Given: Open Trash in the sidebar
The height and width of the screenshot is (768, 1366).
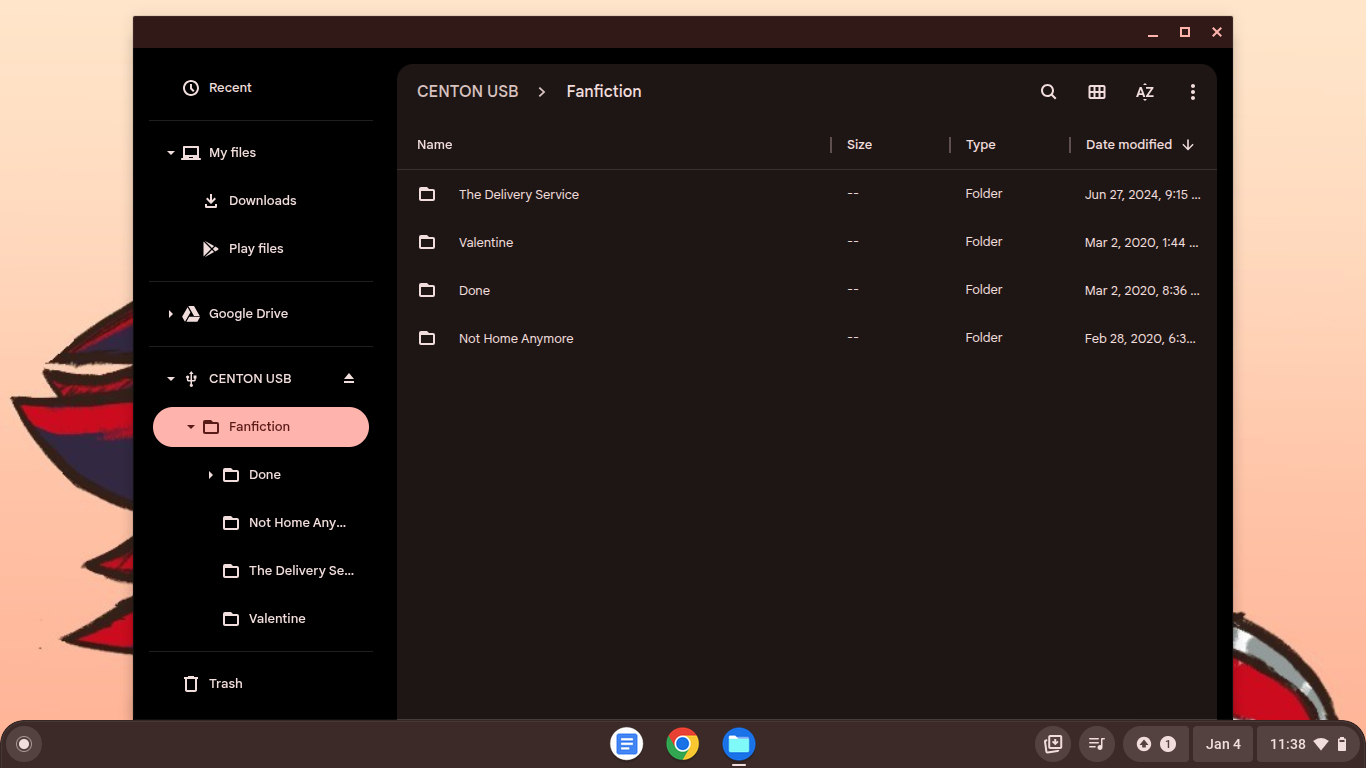Looking at the screenshot, I should pyautogui.click(x=225, y=684).
